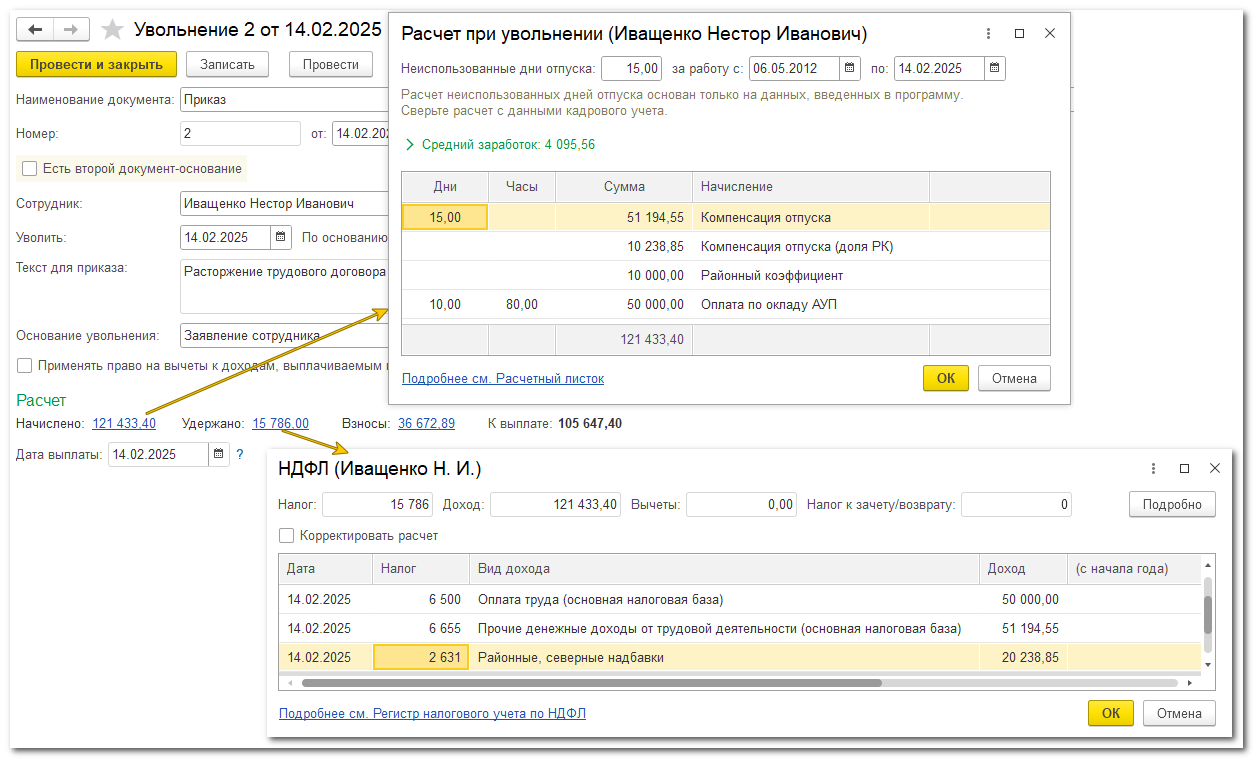Open the 'Взносы' amount link 36 672,89

[426, 424]
